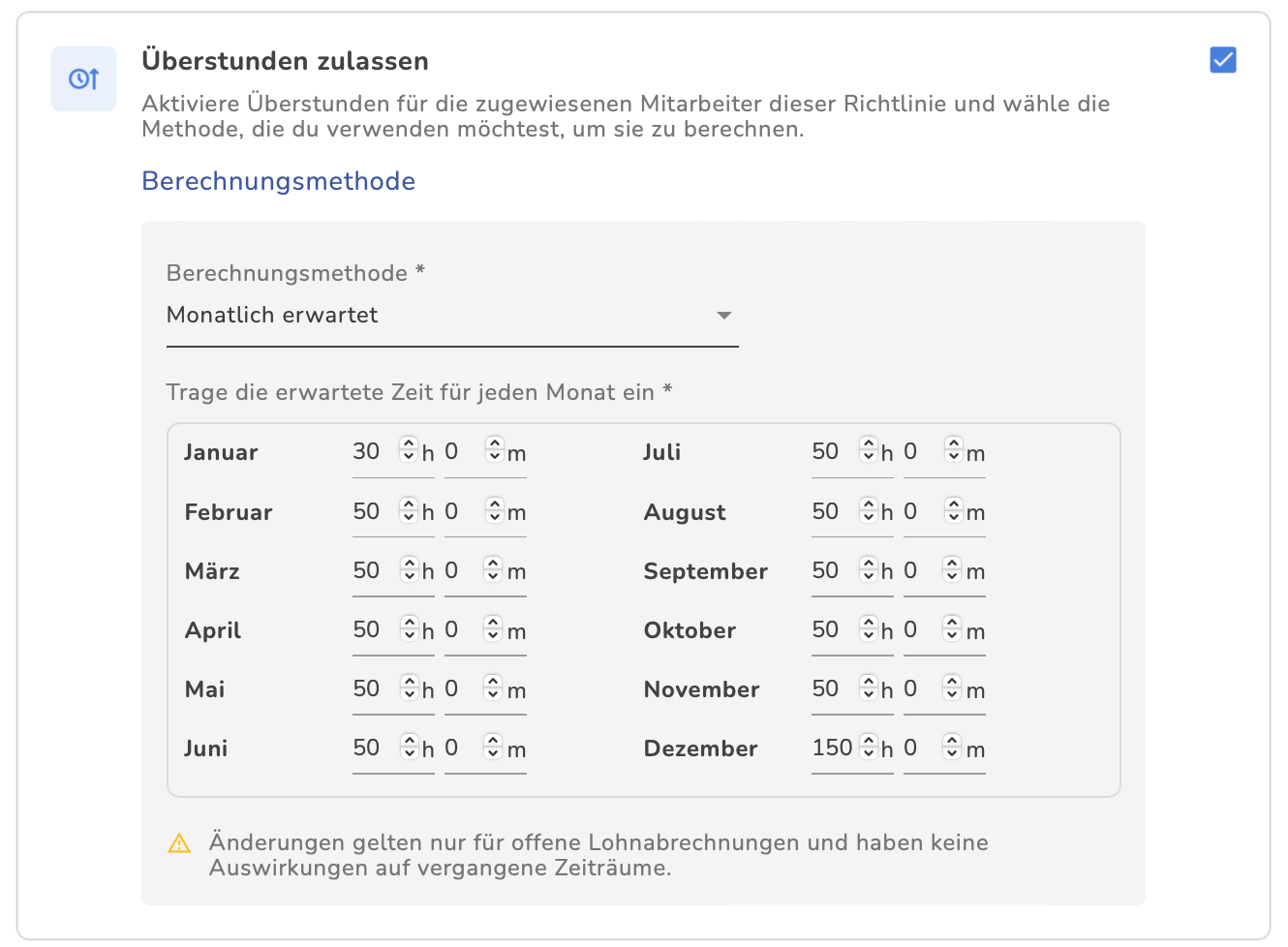Viewport: 1288px width, 947px height.
Task: Click the overtime clock icon
Action: (x=84, y=78)
